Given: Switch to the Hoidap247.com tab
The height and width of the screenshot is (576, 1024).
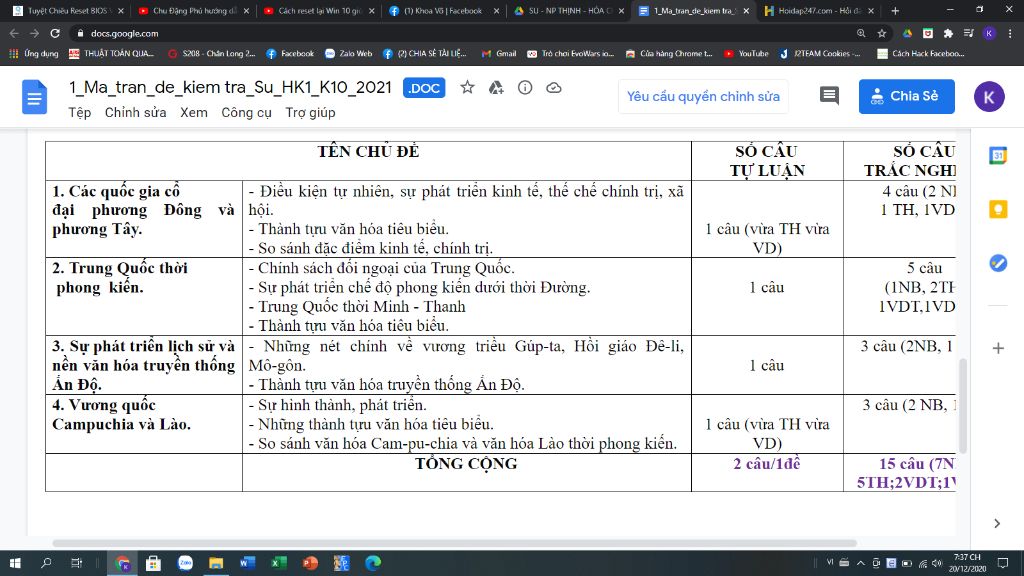Looking at the screenshot, I should pyautogui.click(x=820, y=10).
